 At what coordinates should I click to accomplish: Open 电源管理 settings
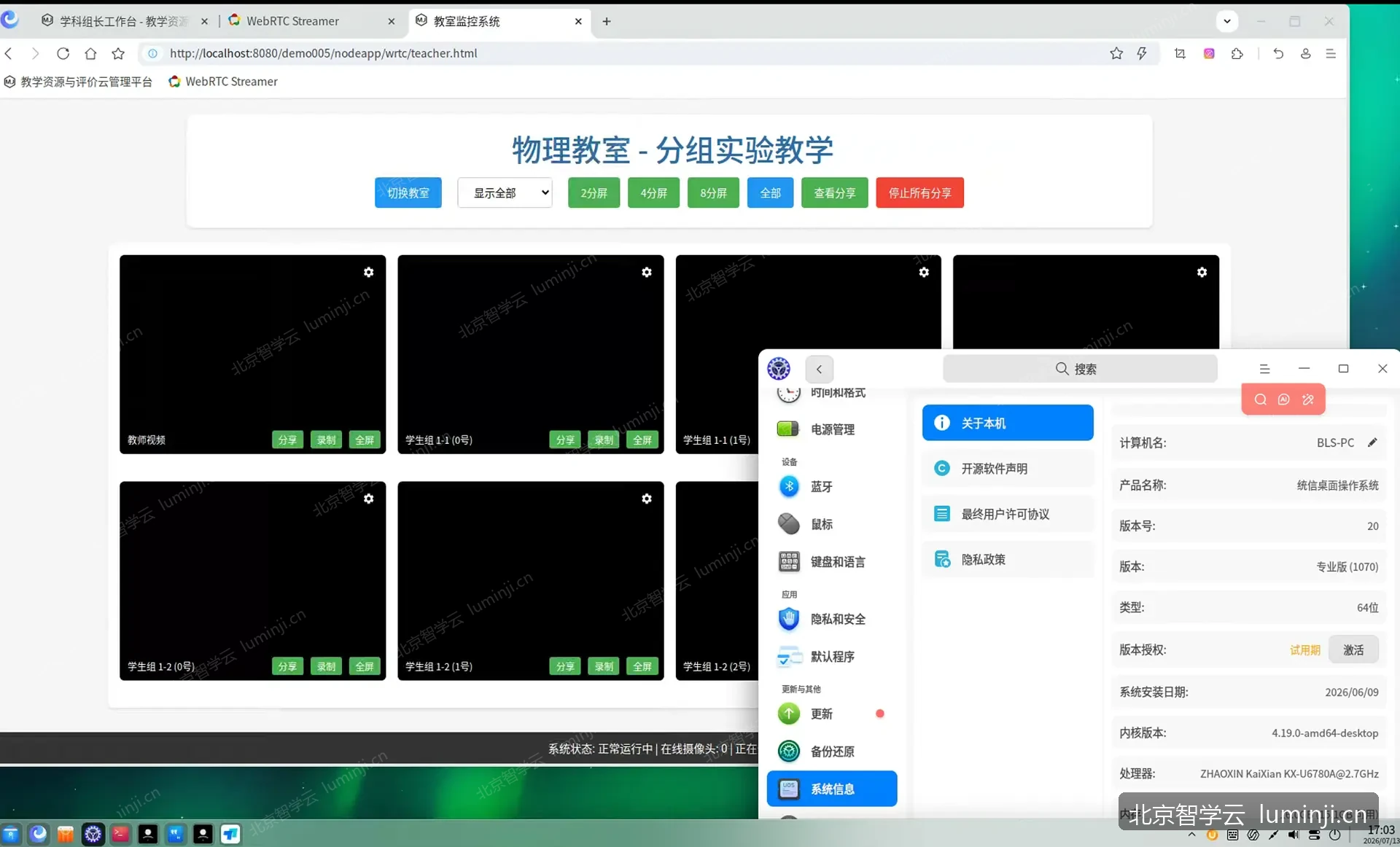pos(832,429)
